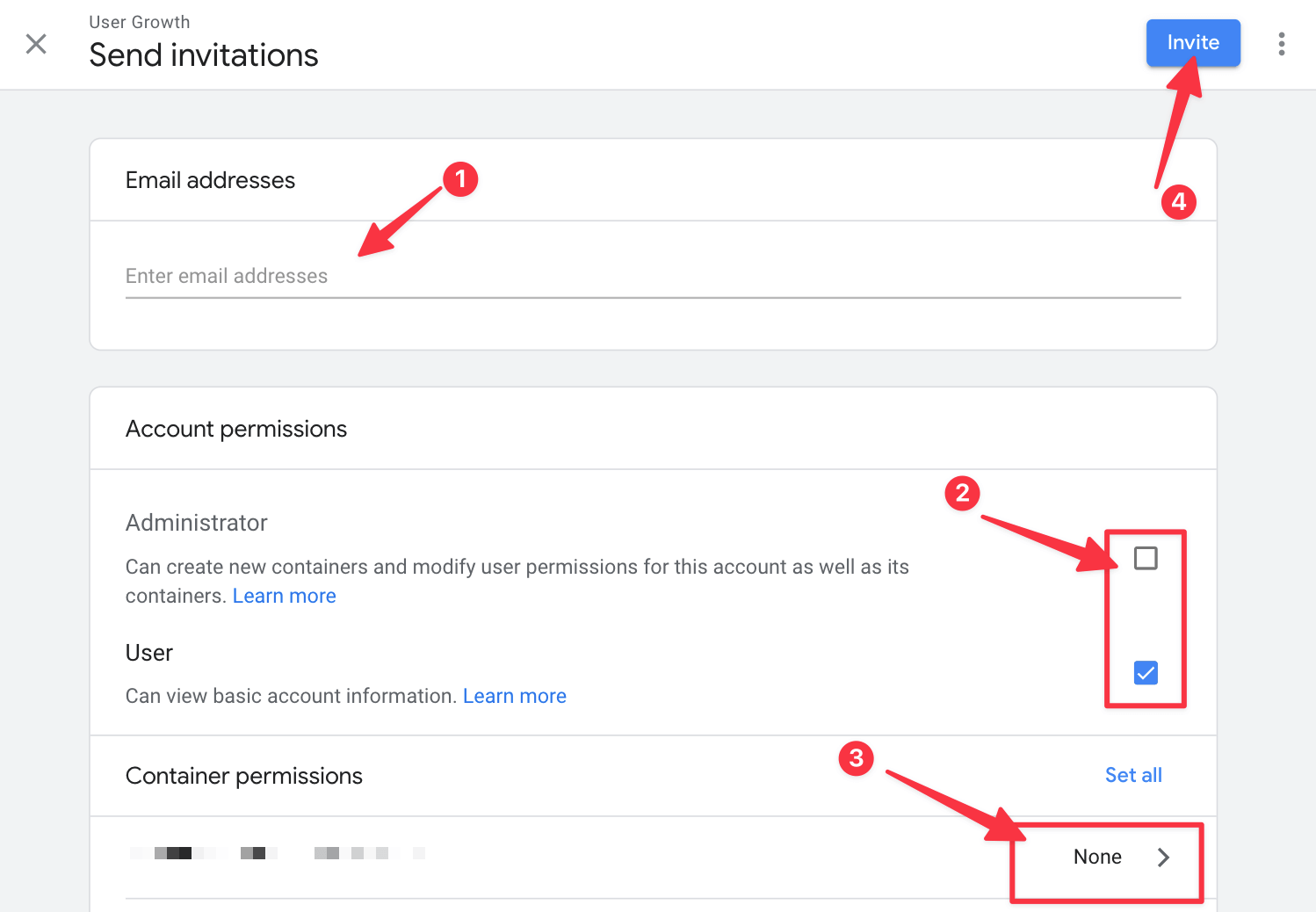
Task: Expand permission options for the blurred container
Action: coord(1106,857)
